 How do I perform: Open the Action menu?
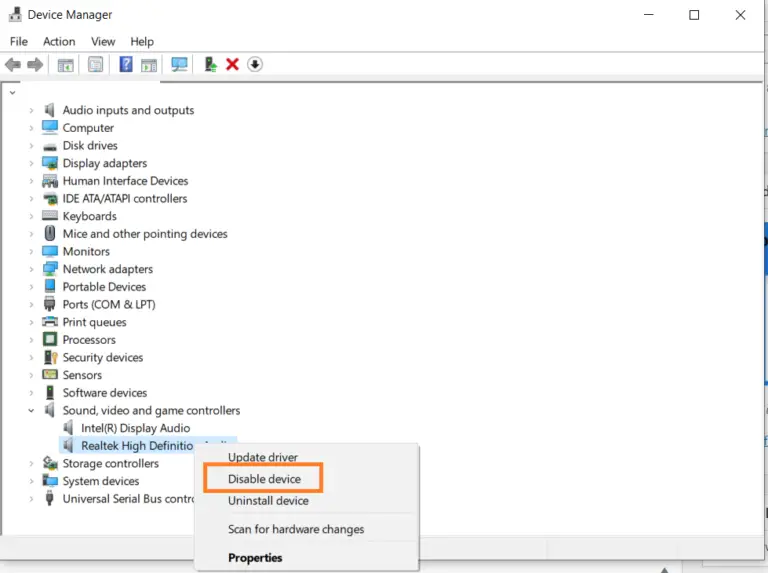(x=59, y=41)
